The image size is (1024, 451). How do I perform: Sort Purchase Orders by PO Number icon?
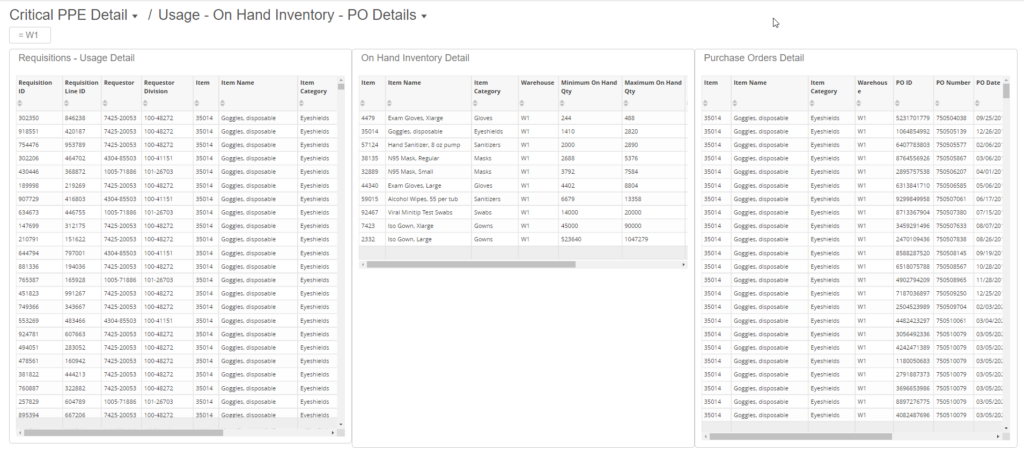pos(938,103)
